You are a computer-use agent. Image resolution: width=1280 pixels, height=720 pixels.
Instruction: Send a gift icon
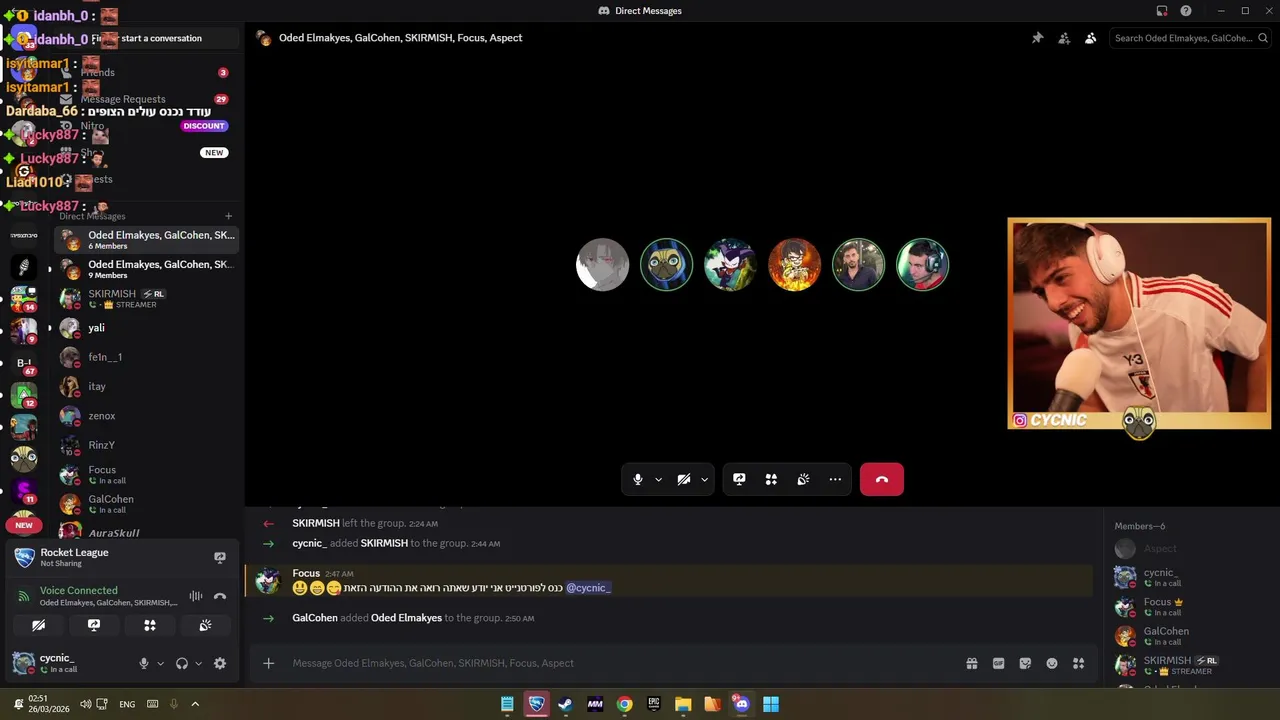pyautogui.click(x=971, y=663)
